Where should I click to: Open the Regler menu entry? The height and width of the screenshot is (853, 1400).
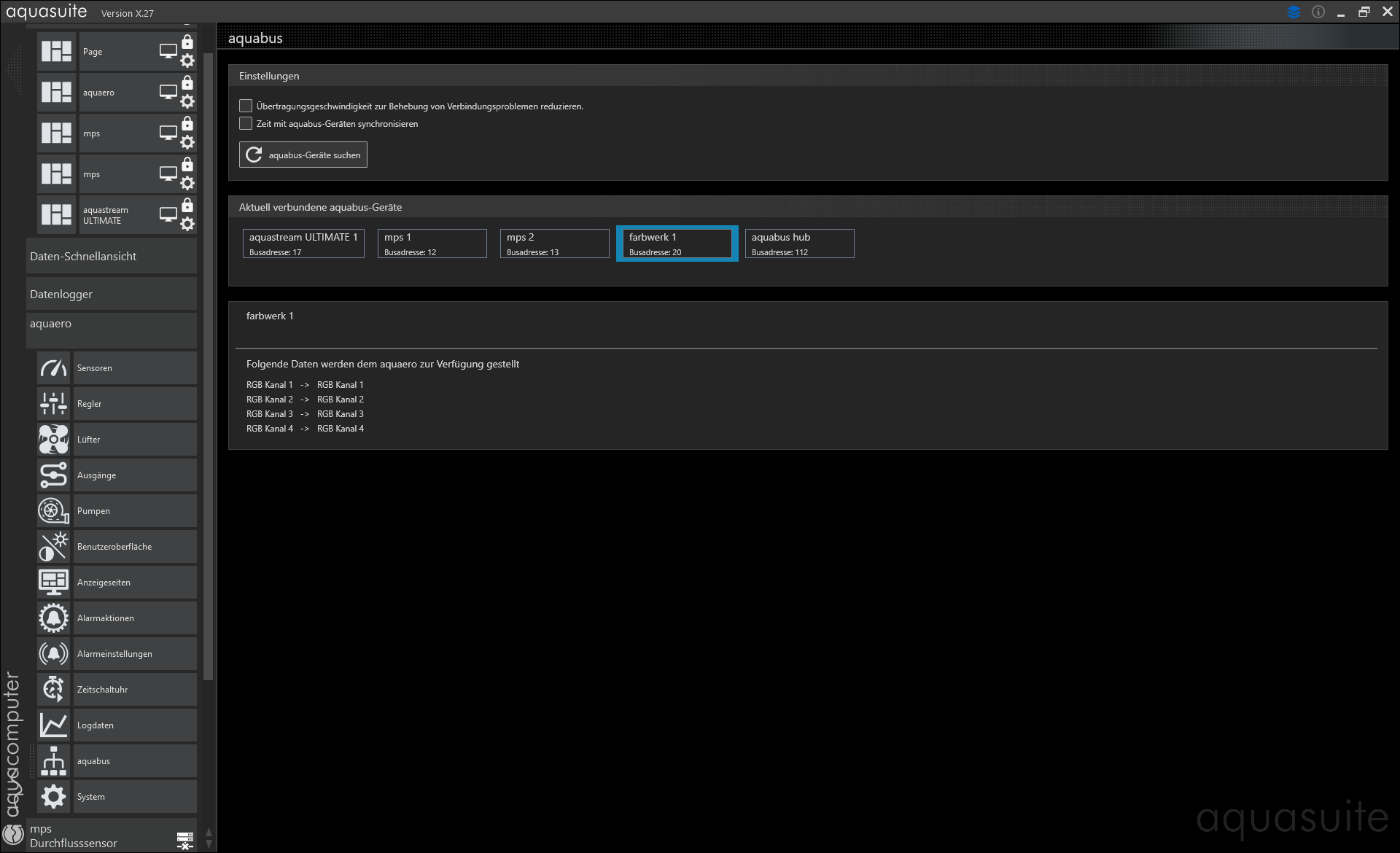pyautogui.click(x=135, y=404)
